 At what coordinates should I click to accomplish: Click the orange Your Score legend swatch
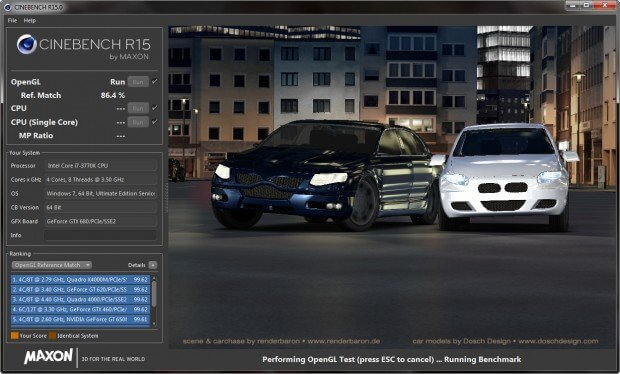pyautogui.click(x=15, y=336)
